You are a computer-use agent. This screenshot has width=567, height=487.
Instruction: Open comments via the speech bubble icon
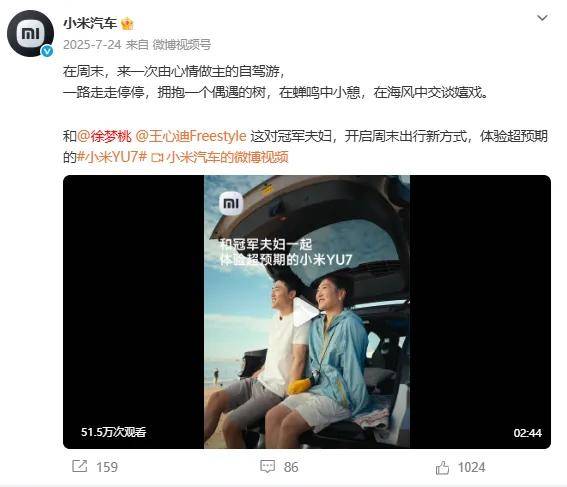tap(268, 466)
